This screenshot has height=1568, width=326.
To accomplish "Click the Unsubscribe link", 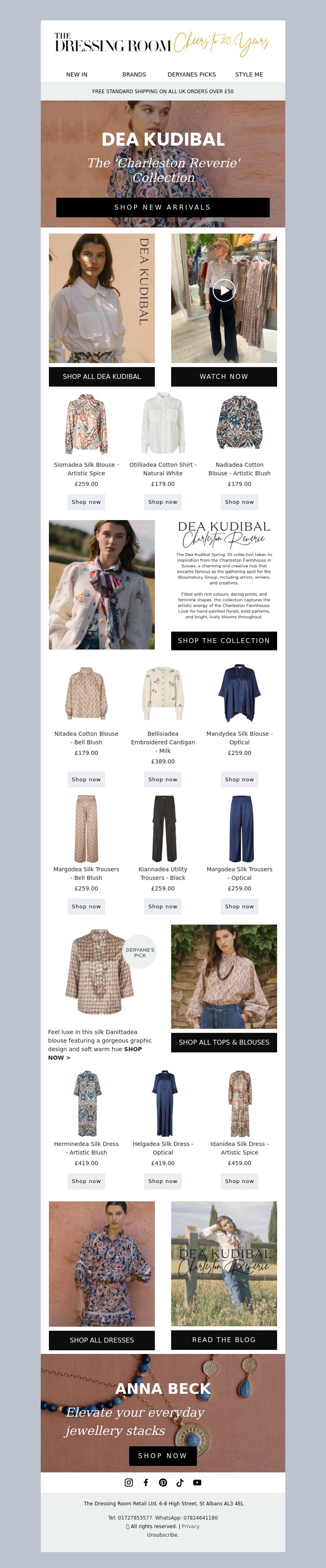I will (x=163, y=1535).
